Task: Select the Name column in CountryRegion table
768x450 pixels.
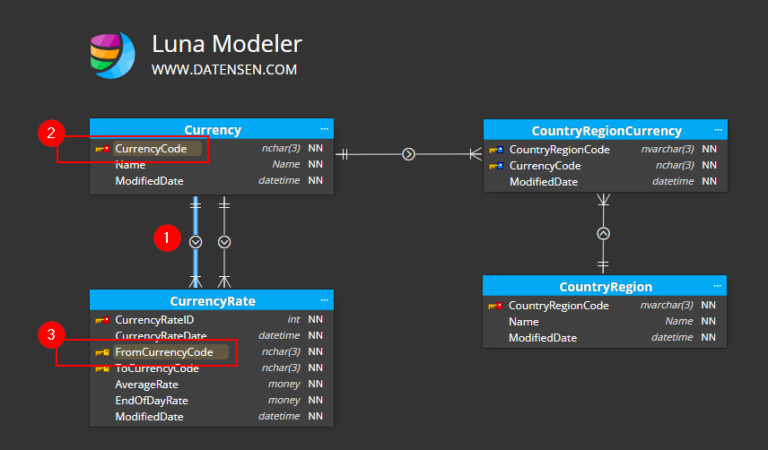Action: pos(604,322)
